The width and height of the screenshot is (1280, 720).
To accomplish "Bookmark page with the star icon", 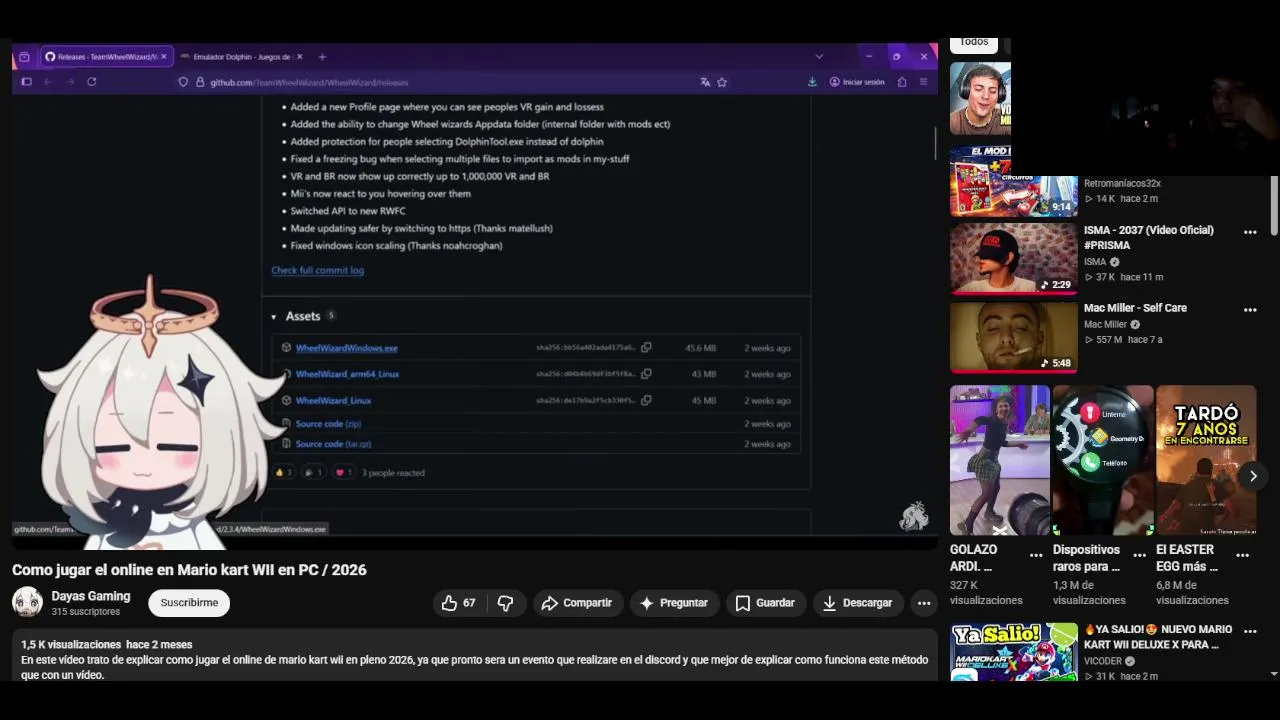I will click(x=722, y=82).
